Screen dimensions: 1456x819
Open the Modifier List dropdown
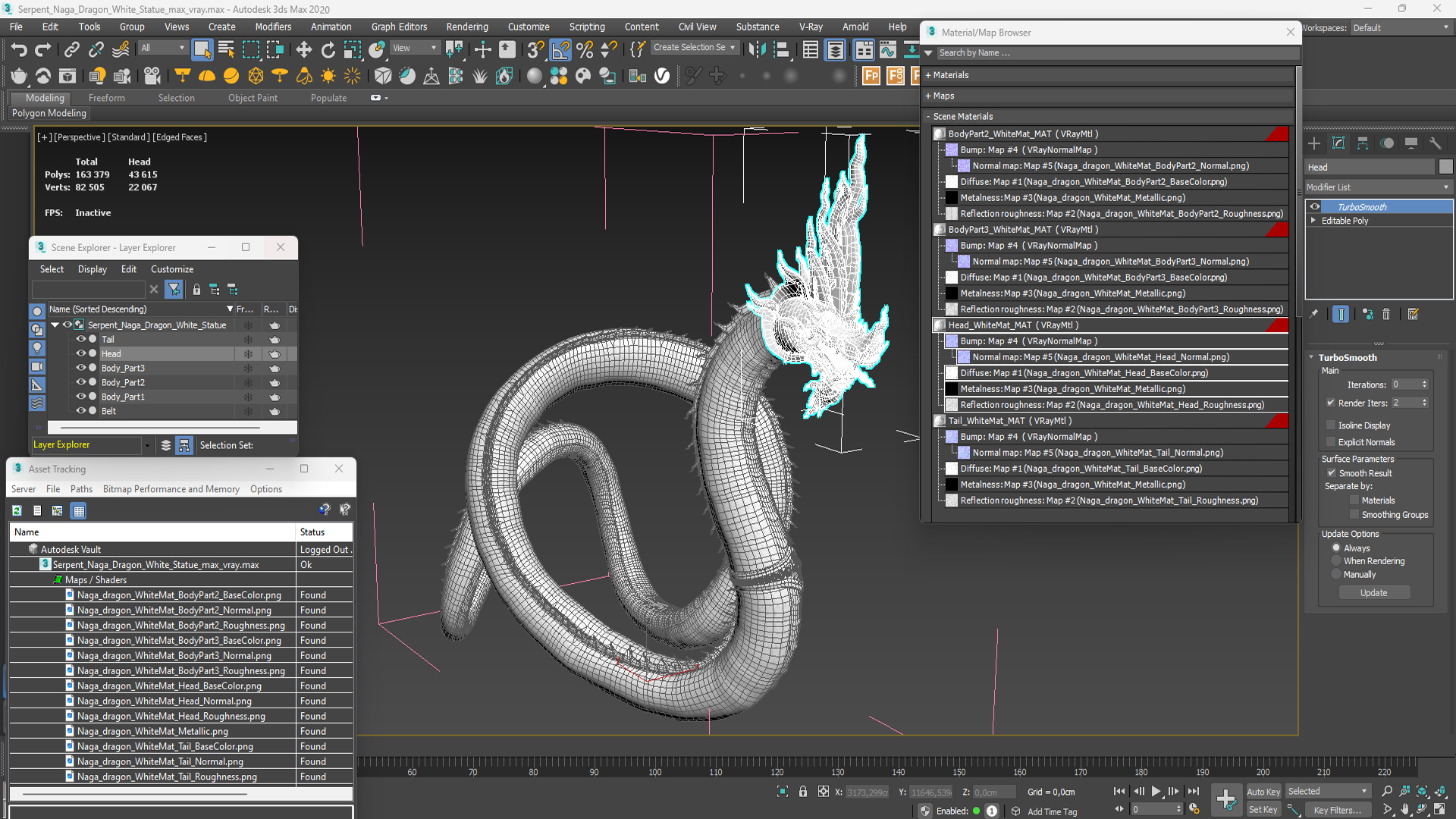pyautogui.click(x=1377, y=187)
